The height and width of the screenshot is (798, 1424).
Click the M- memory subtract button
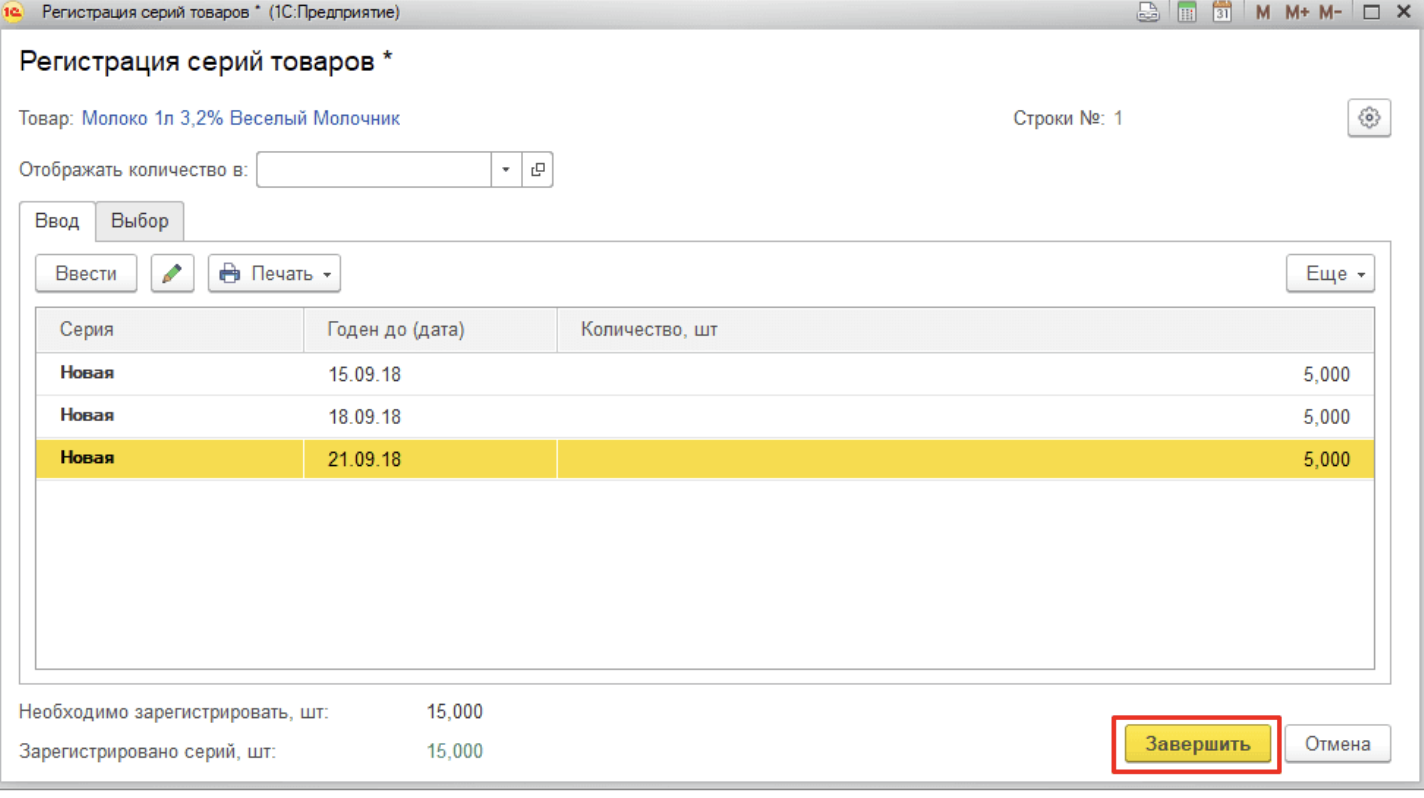tap(1330, 13)
